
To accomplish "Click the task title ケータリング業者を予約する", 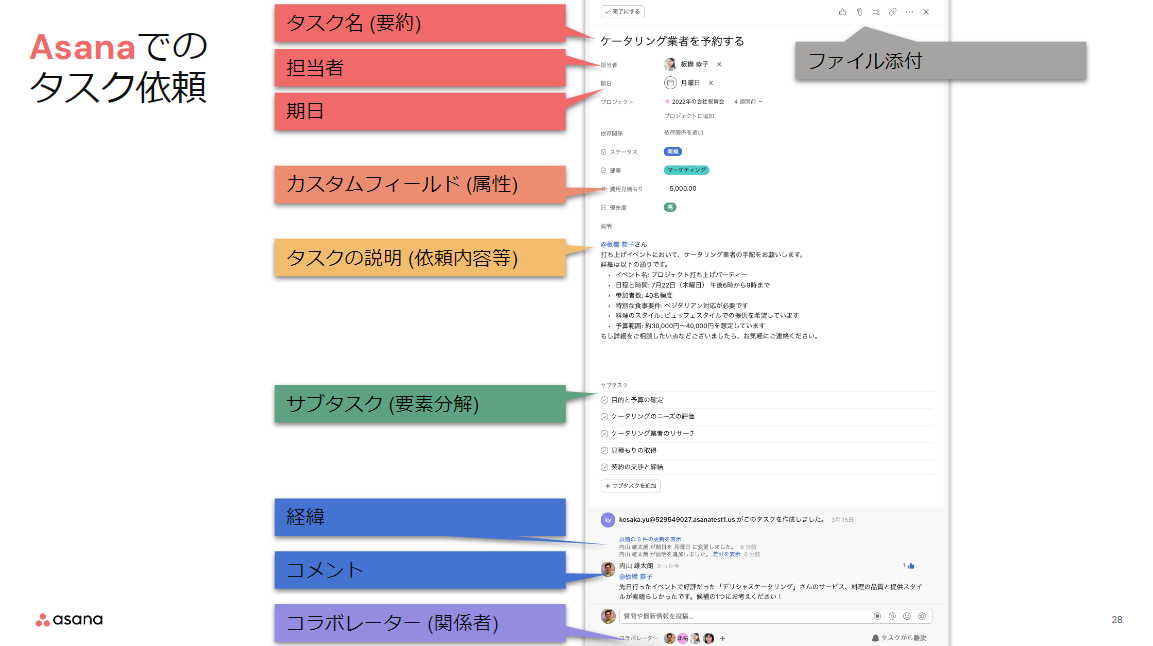I will [x=672, y=41].
